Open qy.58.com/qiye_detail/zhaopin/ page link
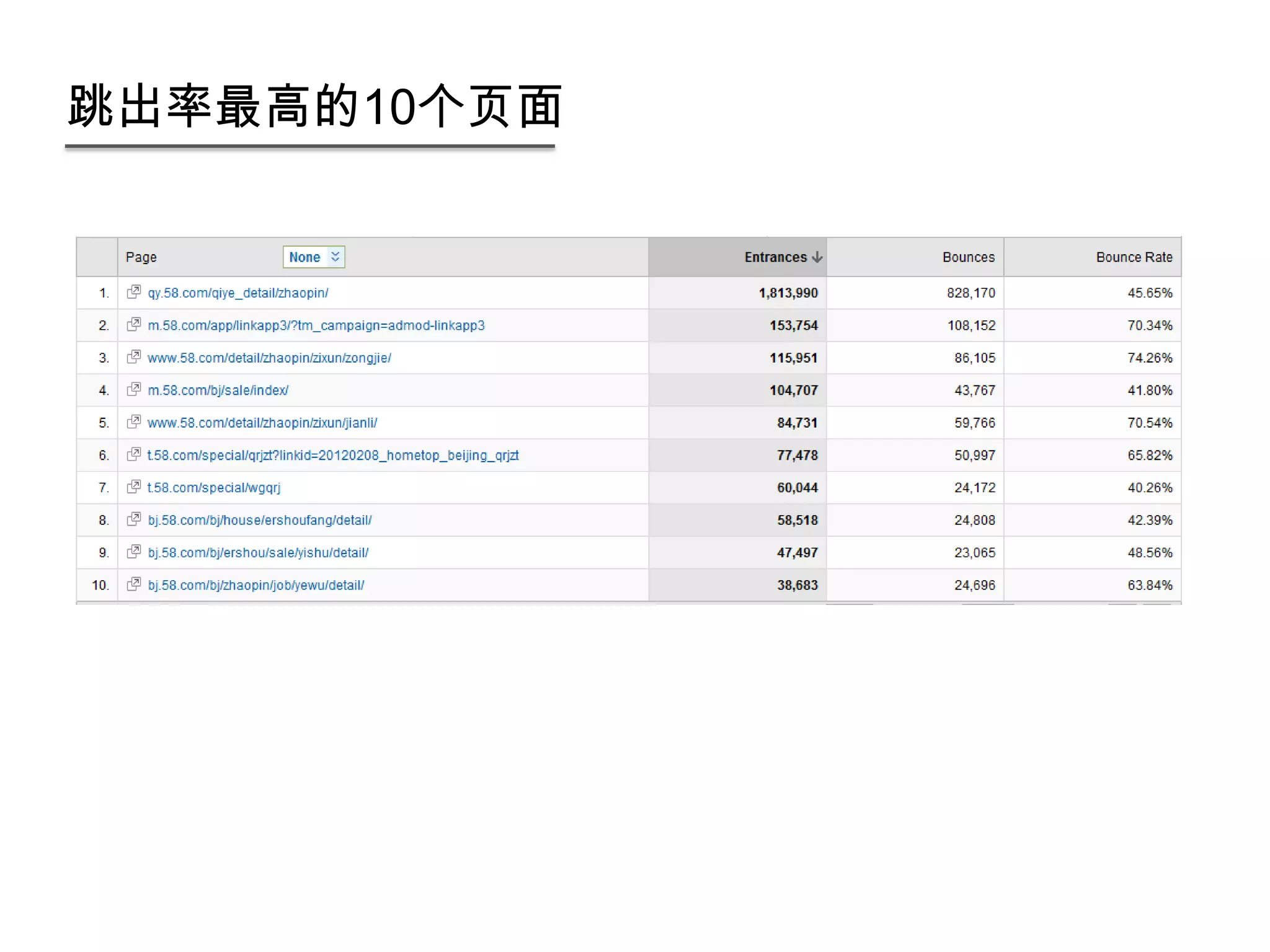This screenshot has width=1270, height=952. pos(238,293)
